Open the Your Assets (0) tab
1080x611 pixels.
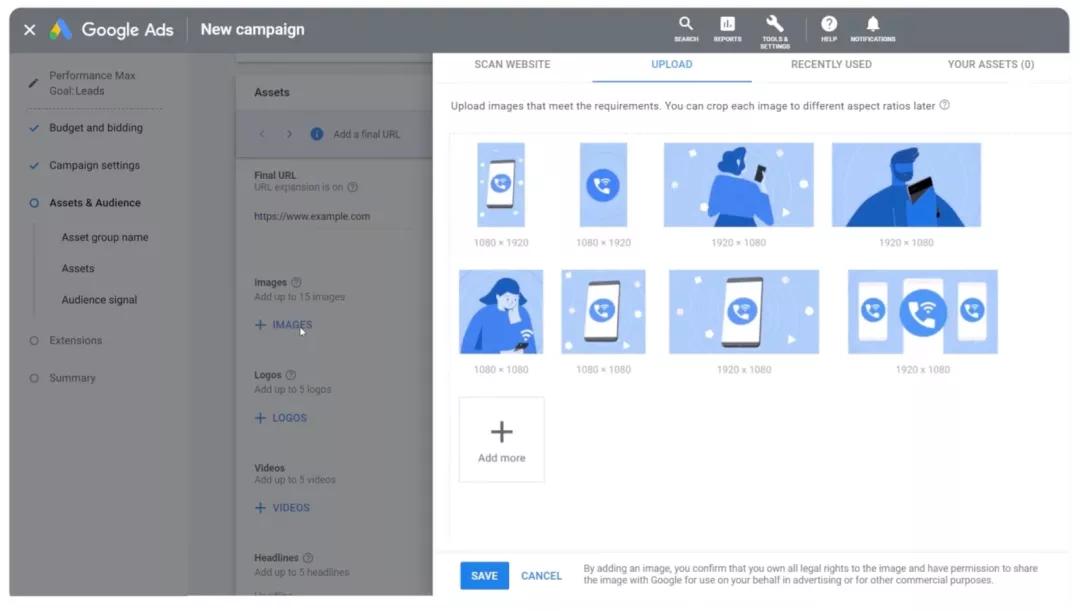[990, 64]
